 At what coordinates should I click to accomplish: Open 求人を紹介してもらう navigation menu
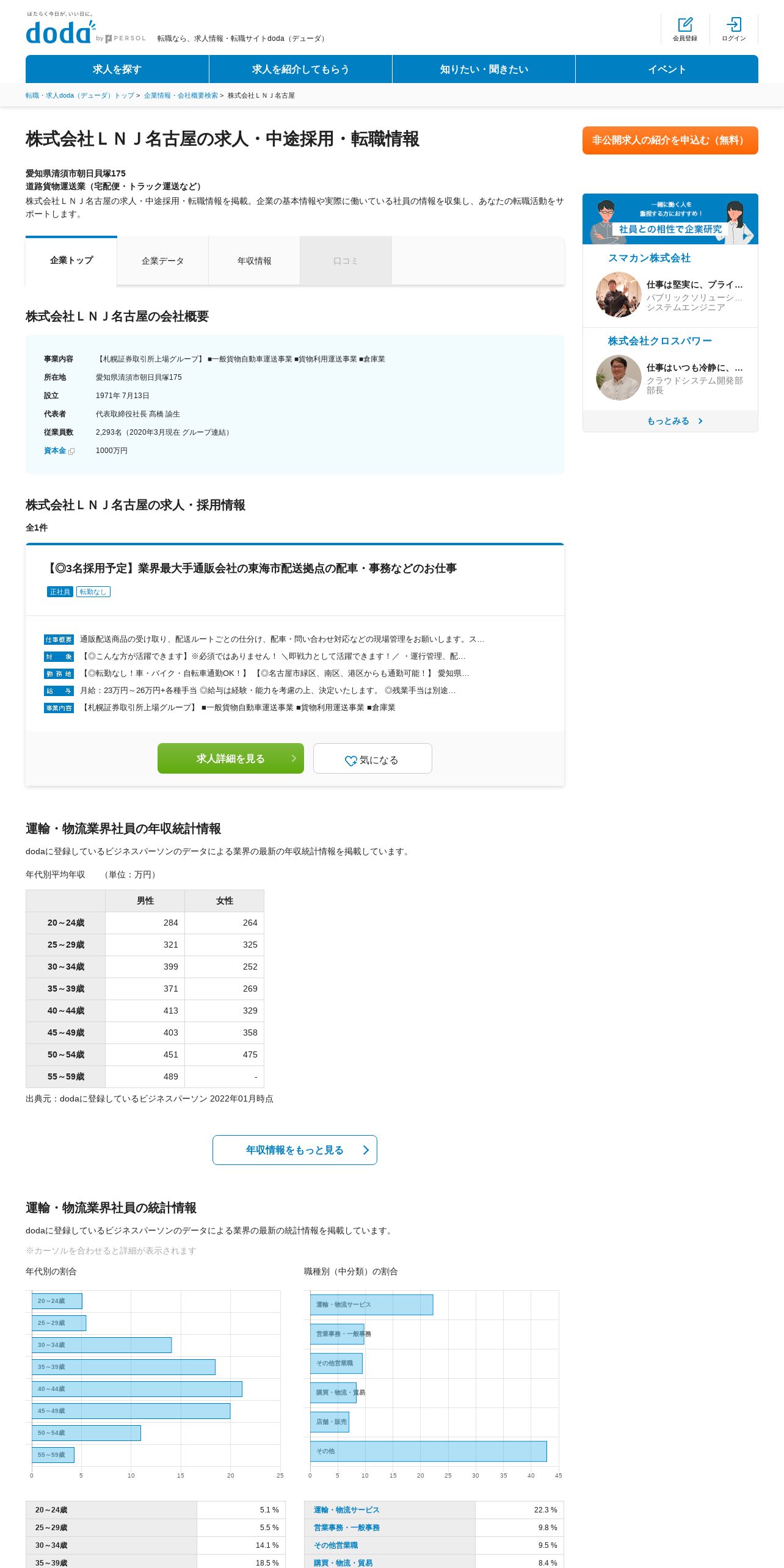(300, 69)
